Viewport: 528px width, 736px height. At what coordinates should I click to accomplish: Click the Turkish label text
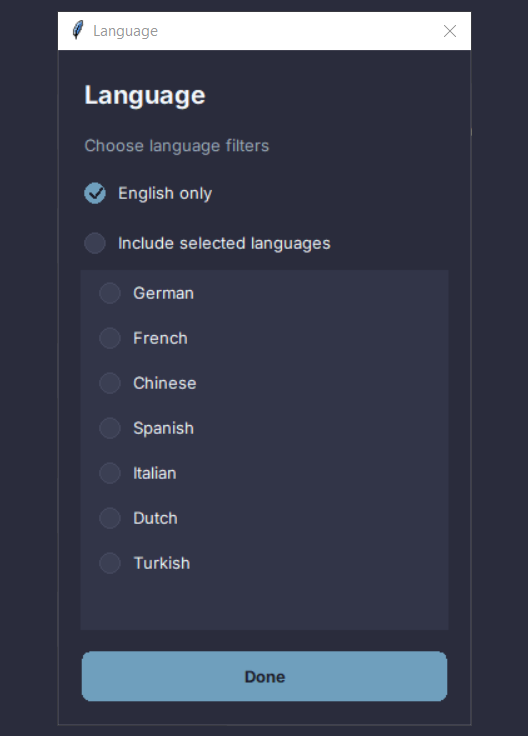162,563
